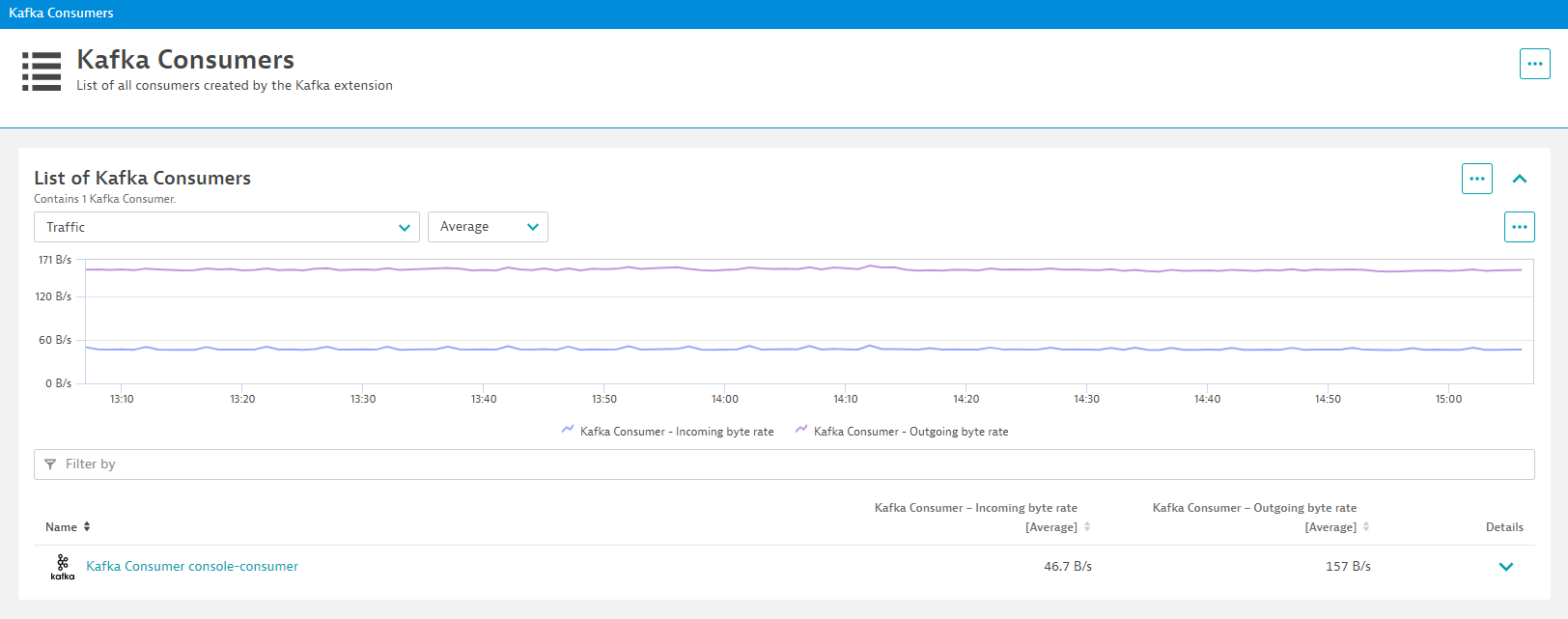Click the 46.7 B/s incoming value
The width and height of the screenshot is (1568, 619).
pos(1068,567)
